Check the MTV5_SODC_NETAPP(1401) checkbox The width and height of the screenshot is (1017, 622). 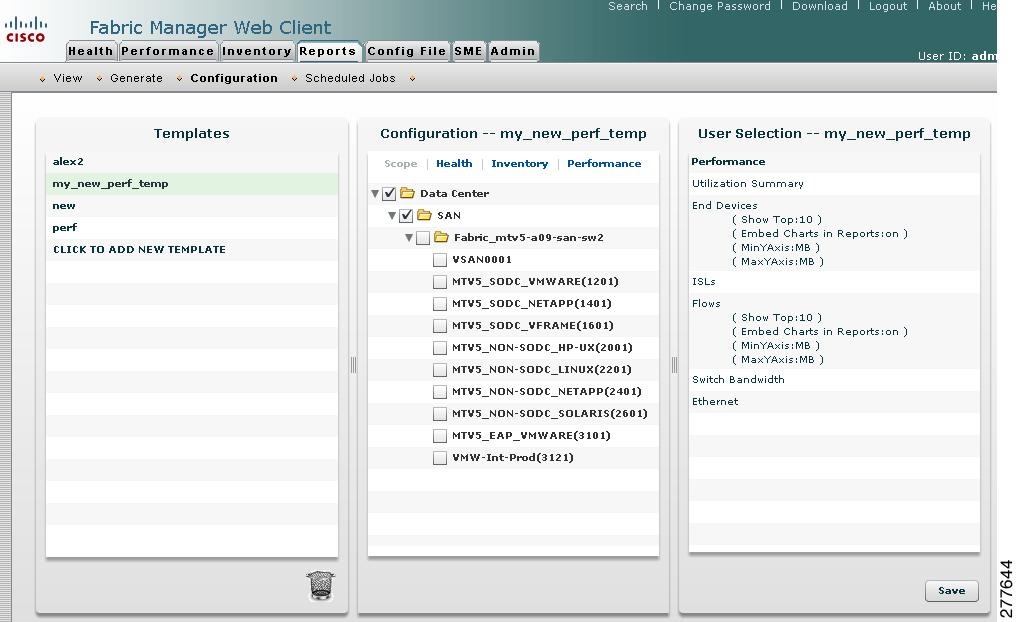(439, 303)
